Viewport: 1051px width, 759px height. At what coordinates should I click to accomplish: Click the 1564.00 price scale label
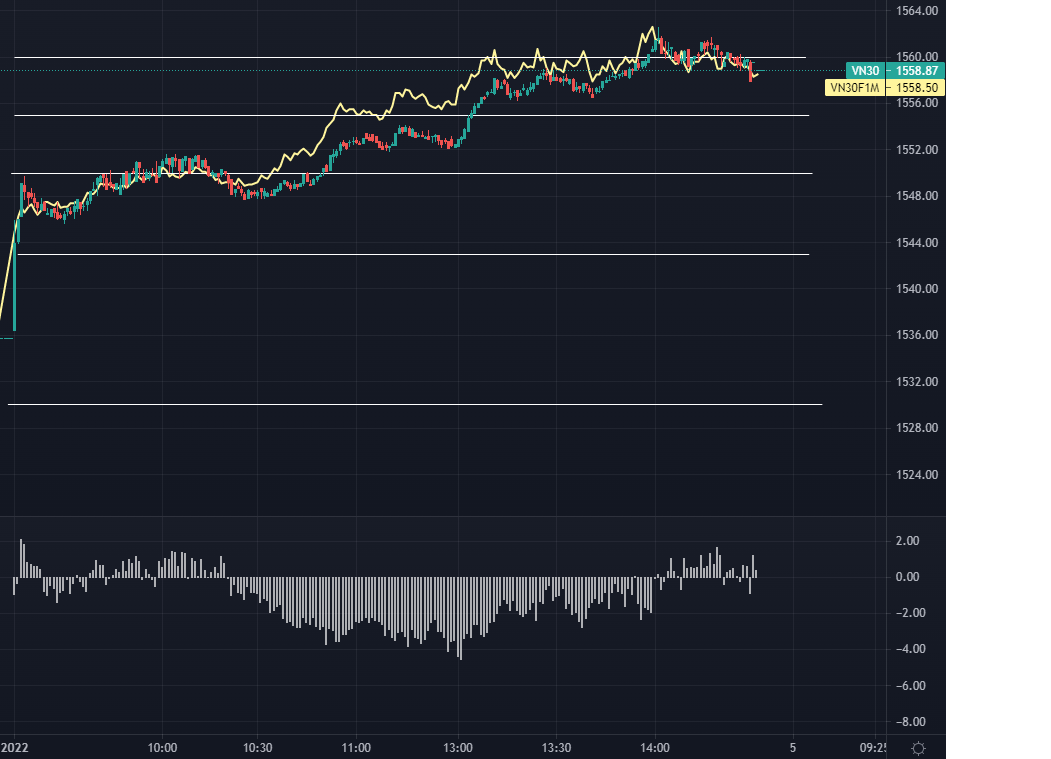(x=918, y=11)
